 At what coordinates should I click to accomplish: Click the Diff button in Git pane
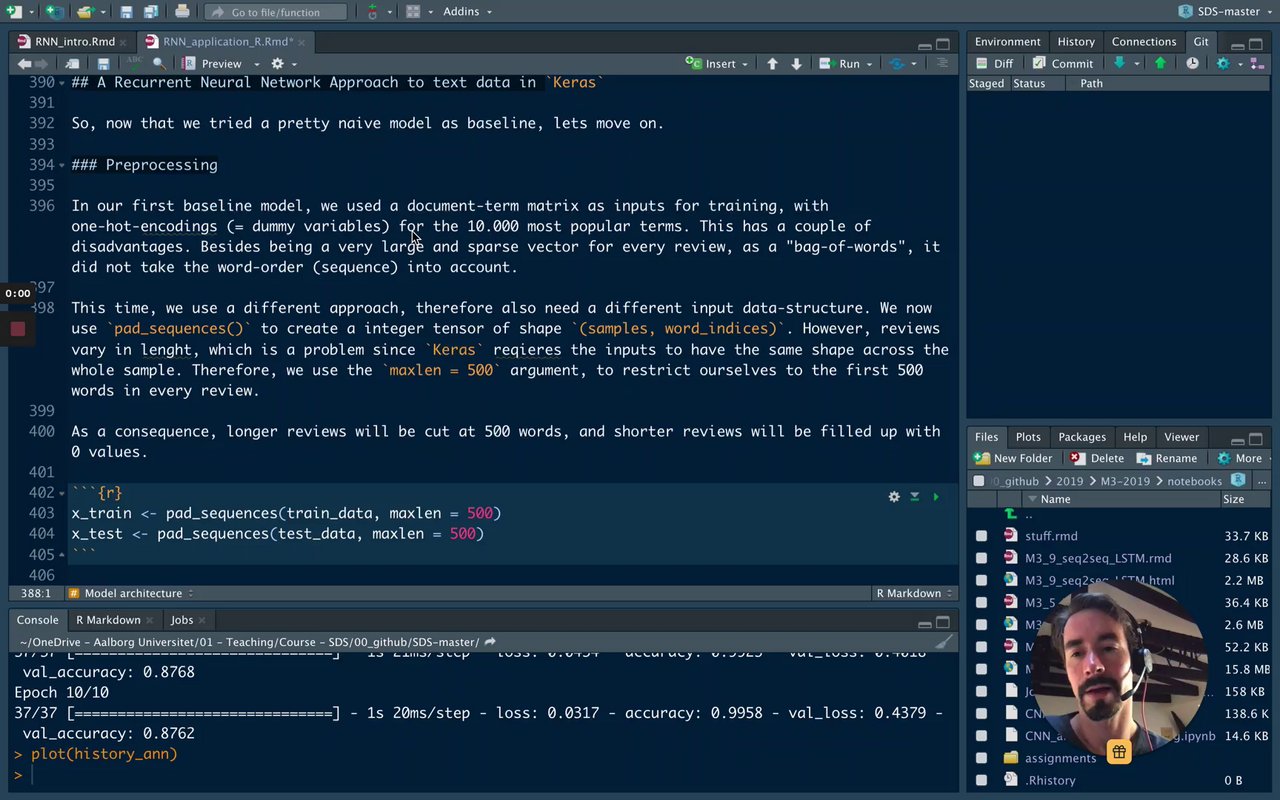click(994, 63)
